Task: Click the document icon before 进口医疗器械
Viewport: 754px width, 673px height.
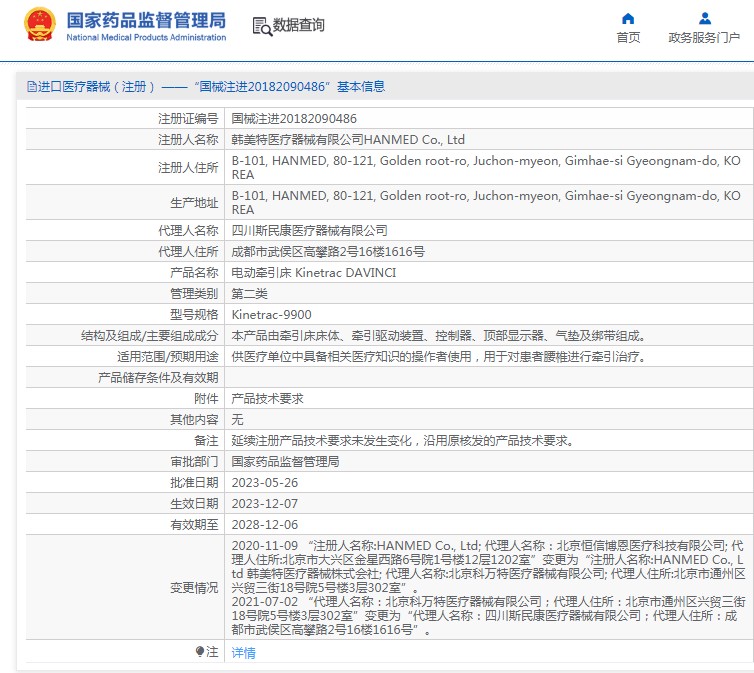Action: (x=32, y=87)
